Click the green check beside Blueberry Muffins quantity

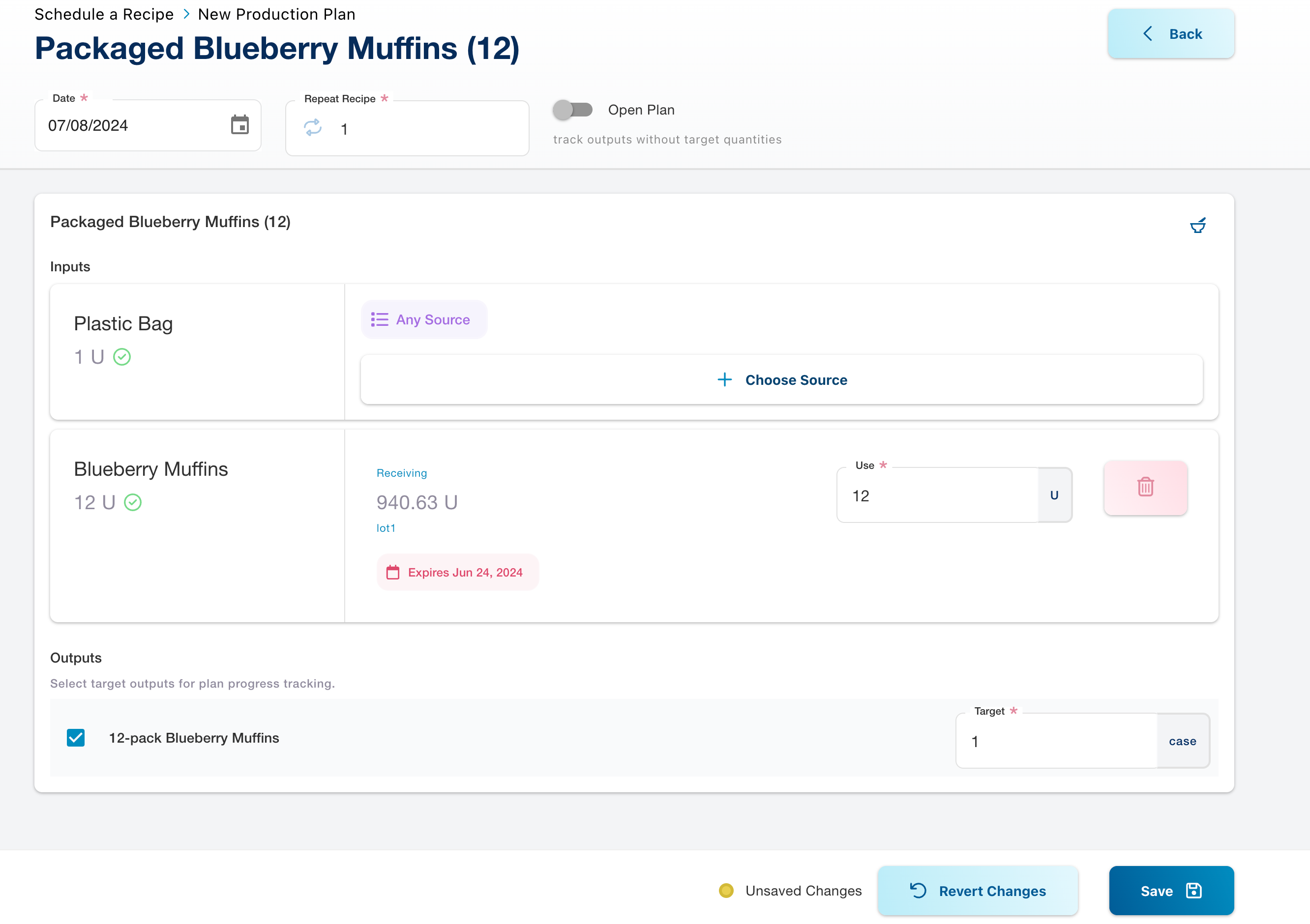click(133, 502)
